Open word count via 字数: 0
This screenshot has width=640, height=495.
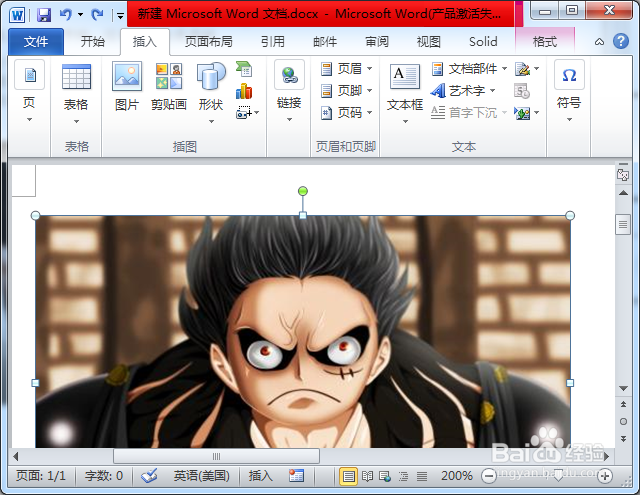click(104, 476)
